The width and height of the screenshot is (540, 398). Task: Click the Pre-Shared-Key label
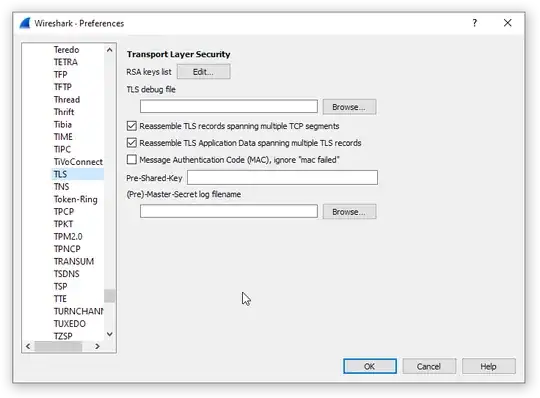[x=154, y=178]
